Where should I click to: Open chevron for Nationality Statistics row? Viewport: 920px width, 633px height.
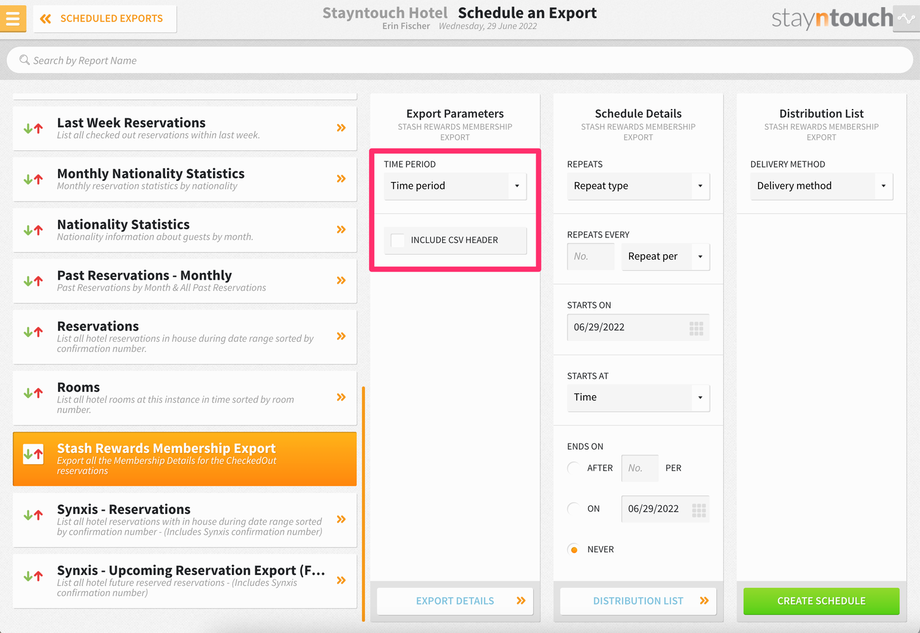pyautogui.click(x=341, y=230)
